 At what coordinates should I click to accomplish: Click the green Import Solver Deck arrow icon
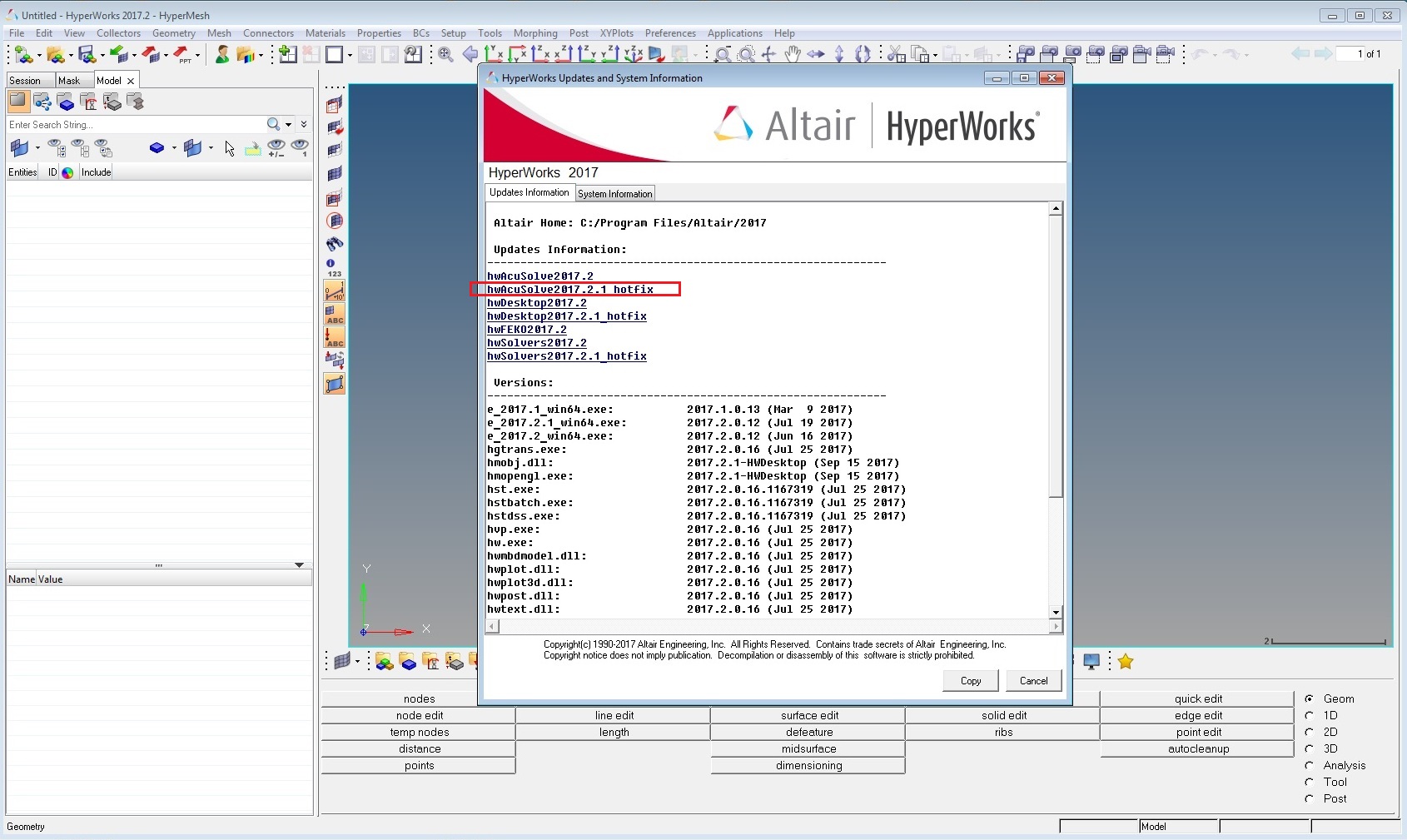118,55
